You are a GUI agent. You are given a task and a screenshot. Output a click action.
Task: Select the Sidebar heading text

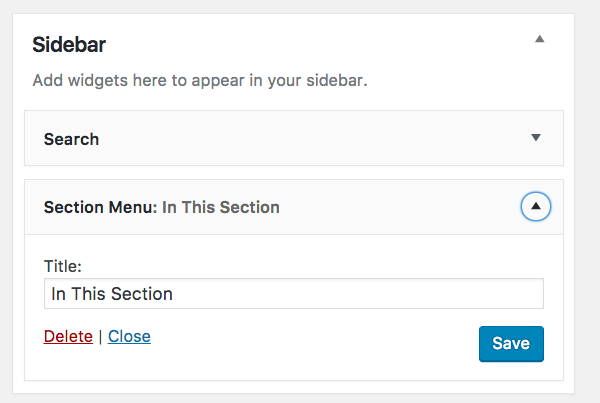pos(69,45)
